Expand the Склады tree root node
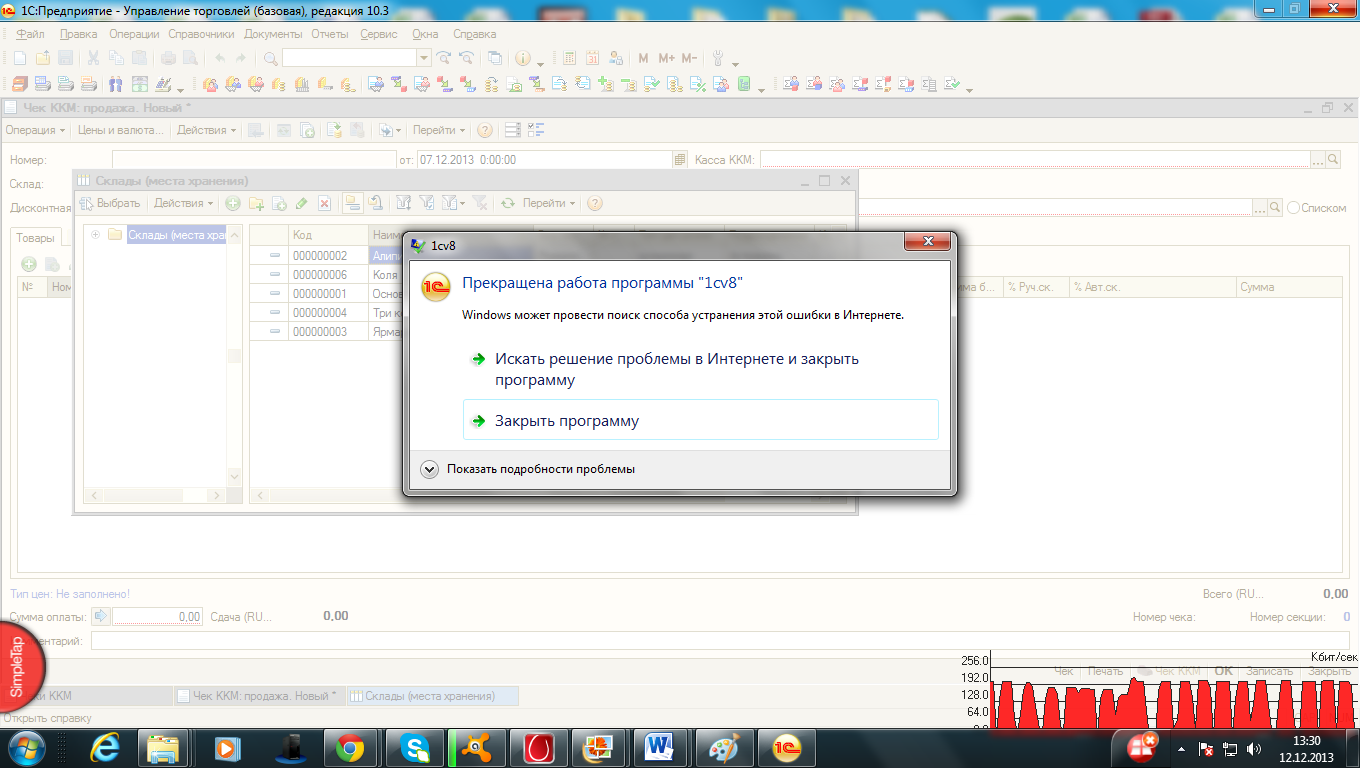The width and height of the screenshot is (1360, 768). 95,235
